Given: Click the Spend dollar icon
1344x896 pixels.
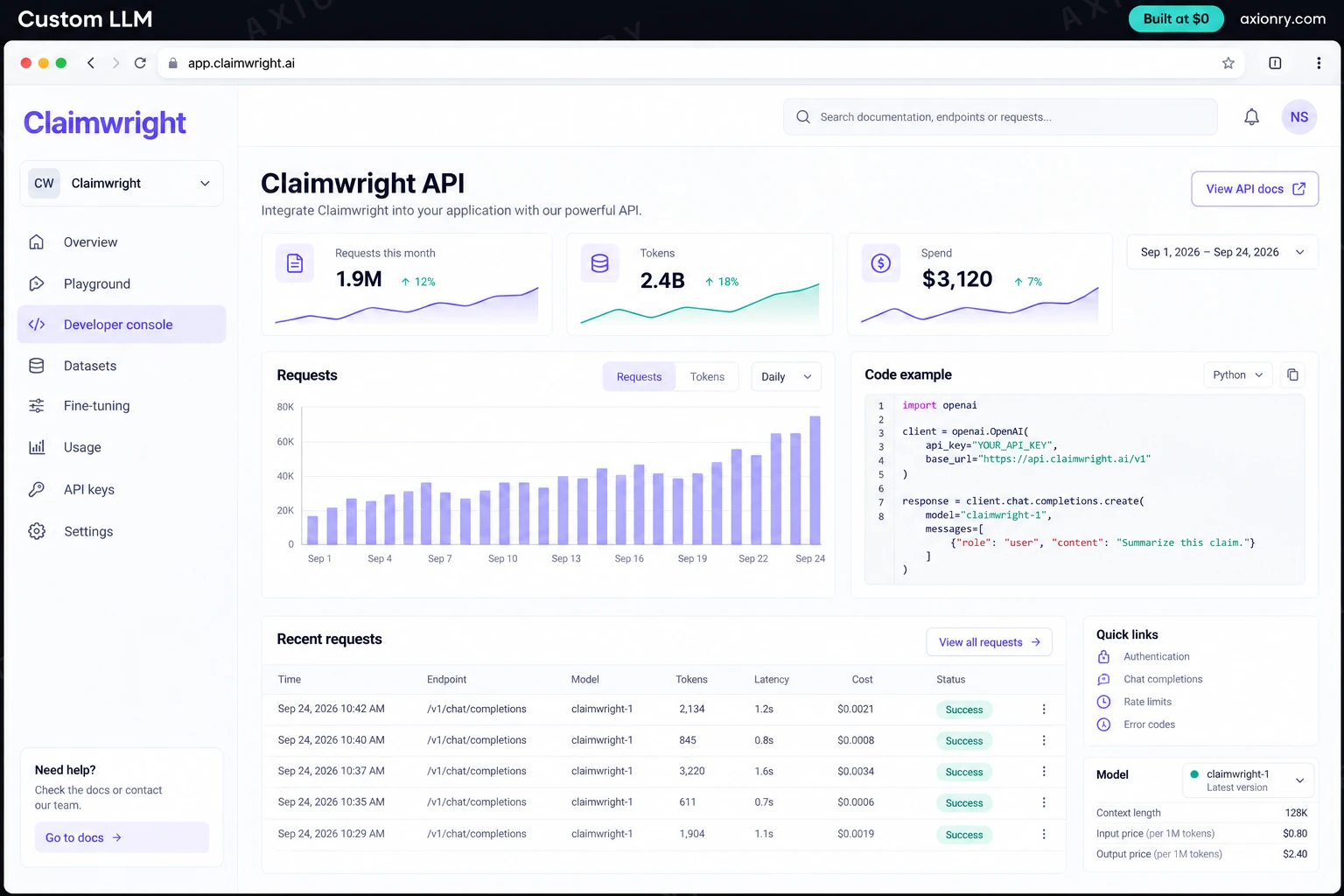Looking at the screenshot, I should 881,262.
